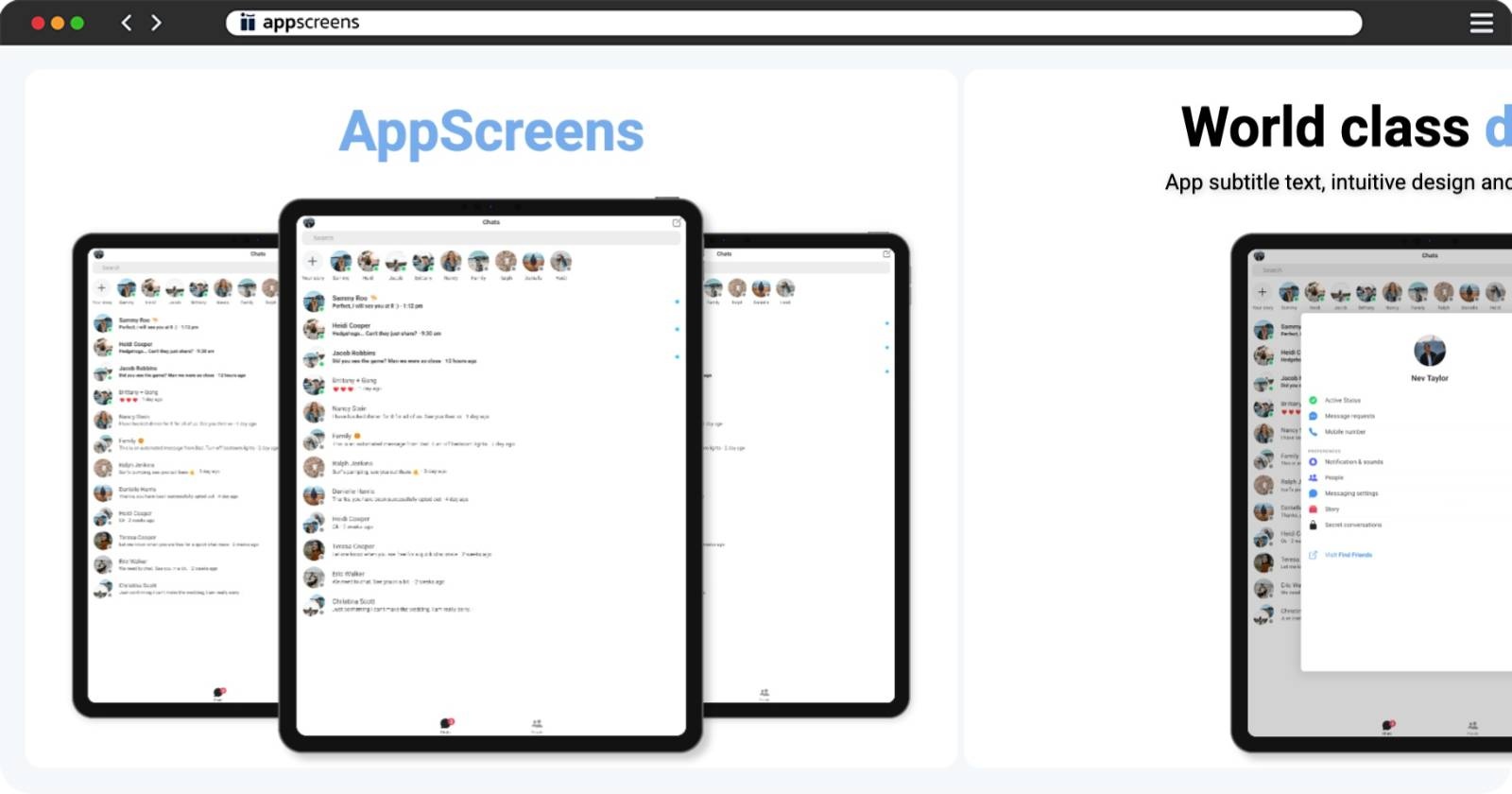1512x794 pixels.
Task: Select the World class heading text
Action: pyautogui.click(x=1326, y=127)
